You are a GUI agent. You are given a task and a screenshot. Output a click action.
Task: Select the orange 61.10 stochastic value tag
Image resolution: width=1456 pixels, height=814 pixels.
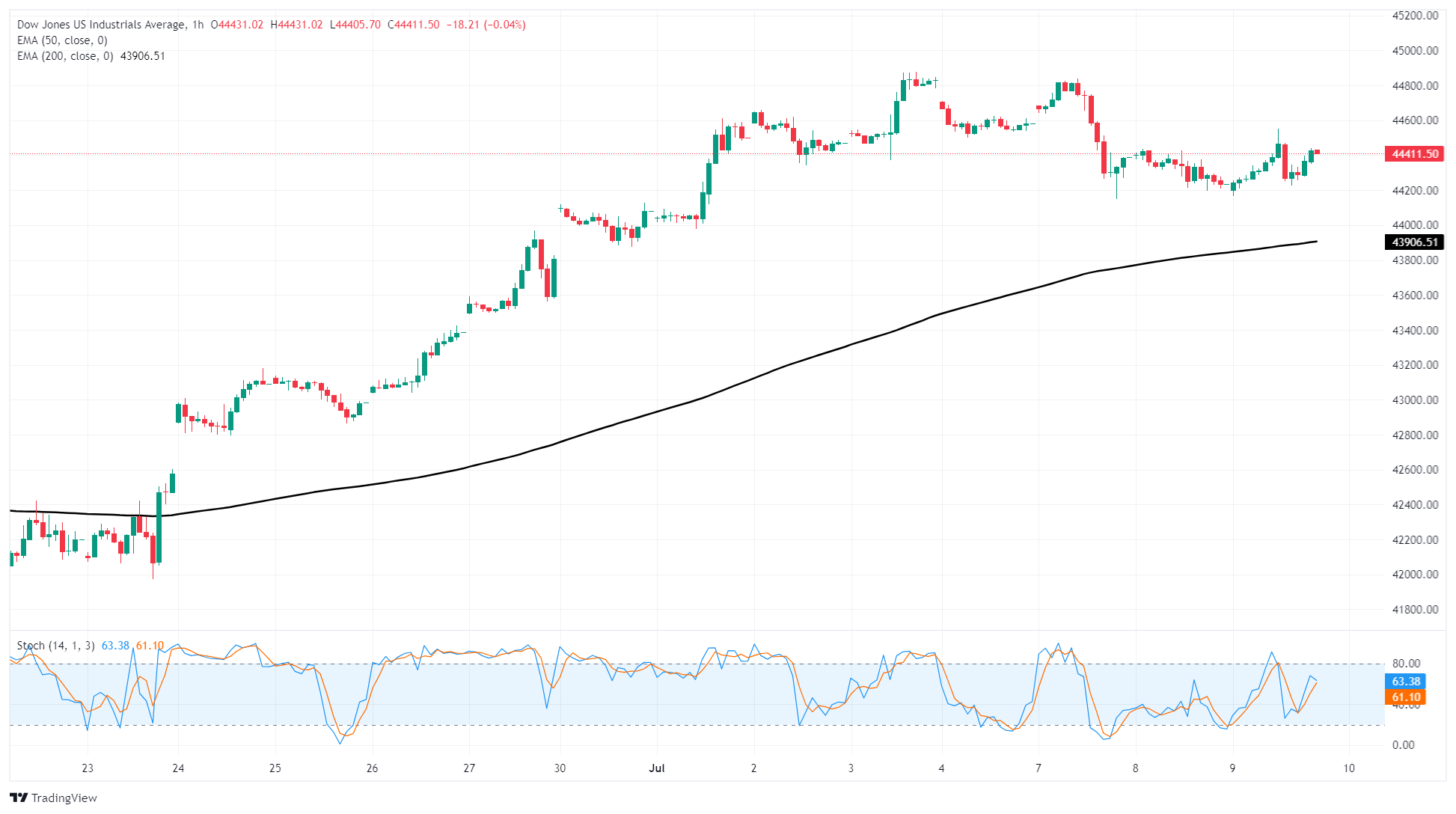click(1406, 697)
